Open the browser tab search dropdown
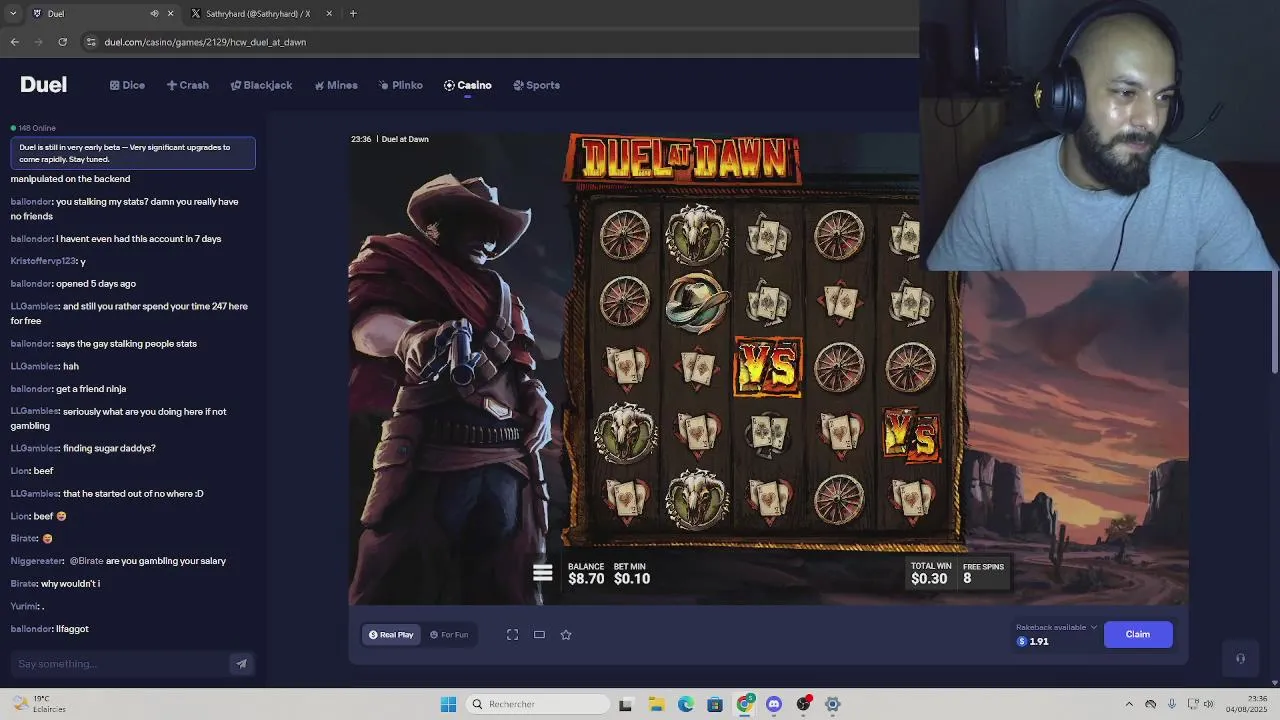 pyautogui.click(x=12, y=13)
